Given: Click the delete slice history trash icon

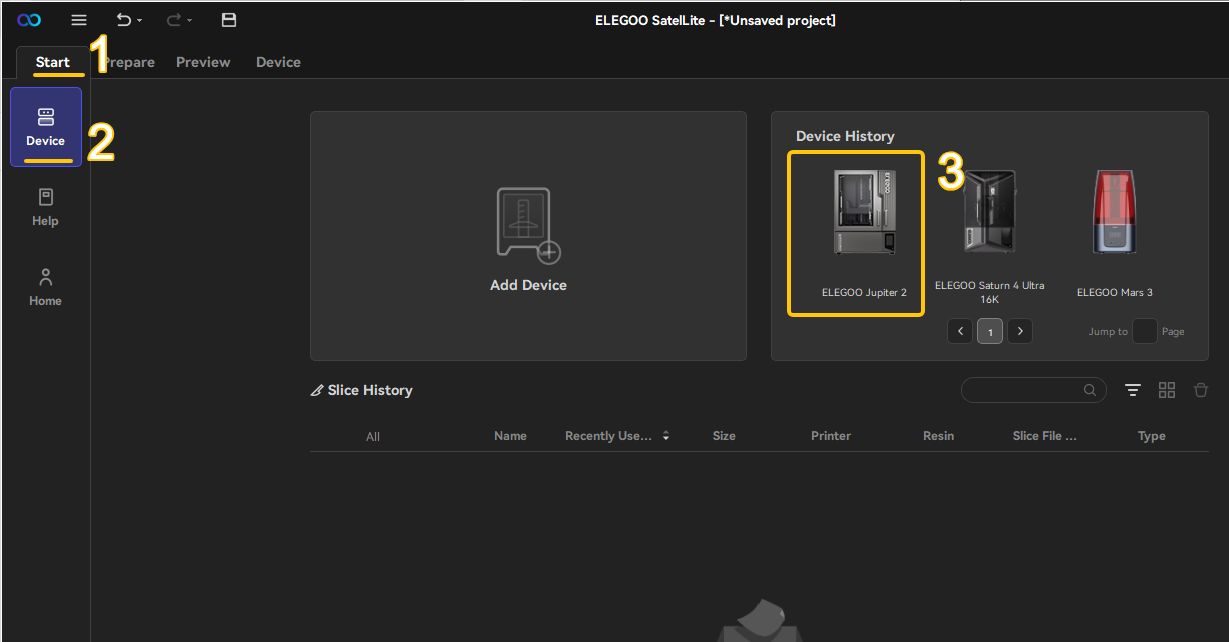Looking at the screenshot, I should pyautogui.click(x=1201, y=390).
